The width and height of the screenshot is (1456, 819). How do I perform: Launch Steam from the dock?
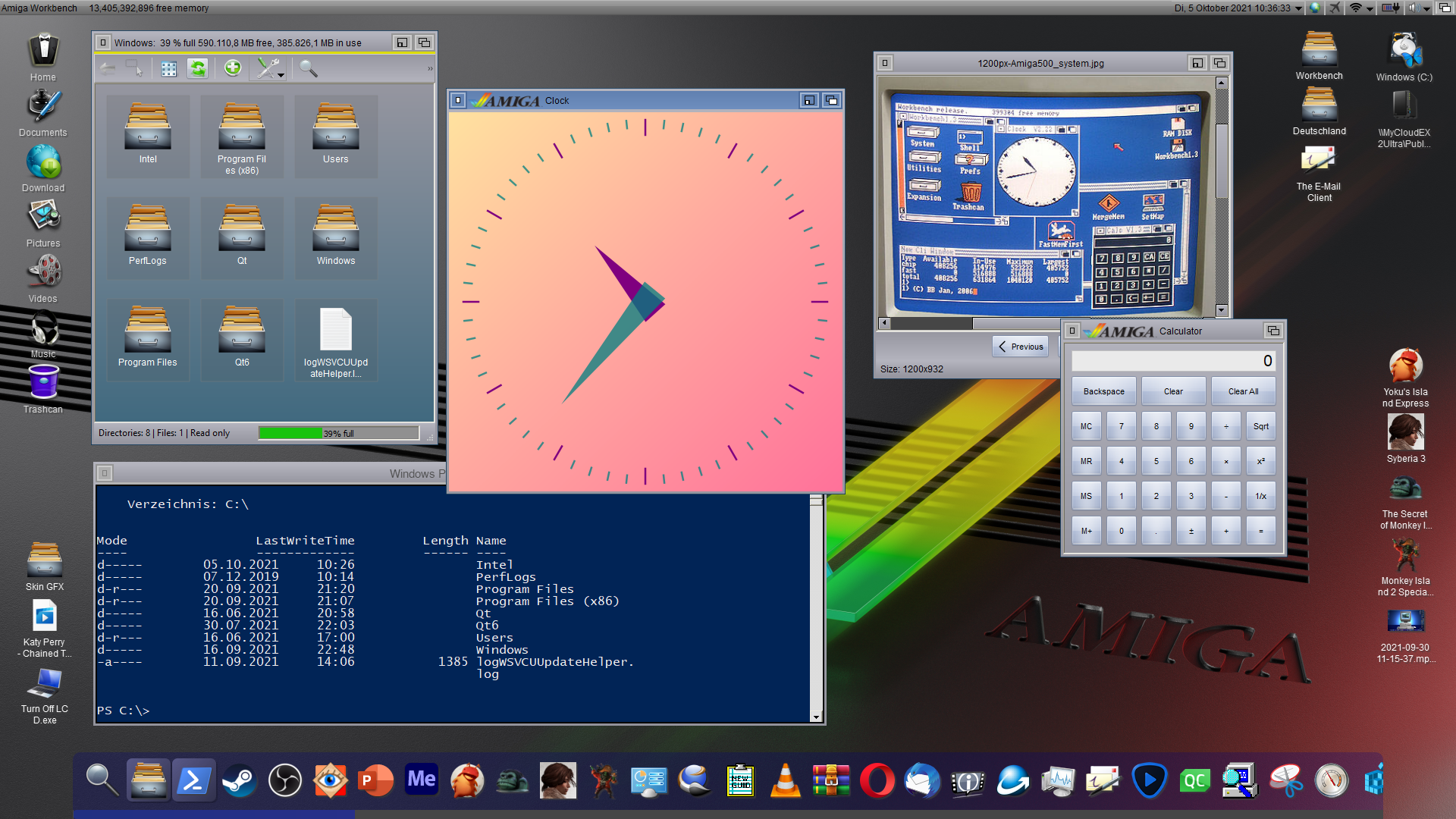click(x=239, y=780)
